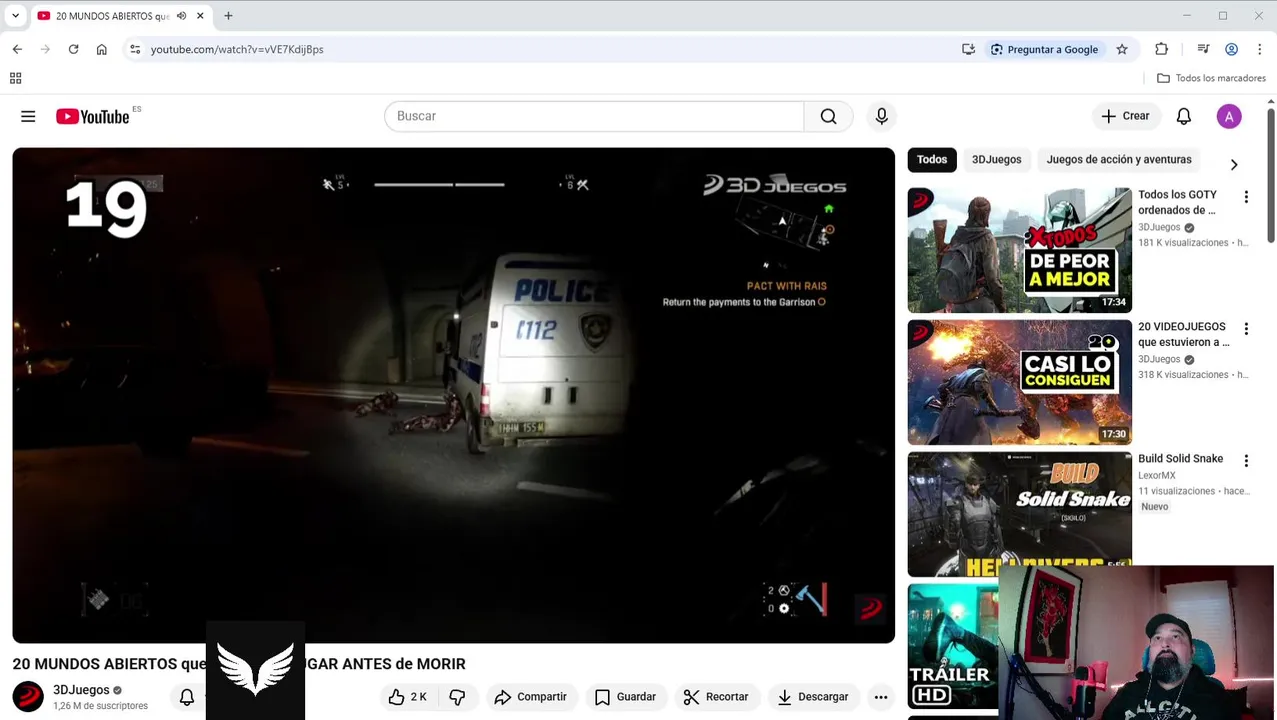Screen dimensions: 1277x720
Task: Open browser home page
Action: coord(101,49)
